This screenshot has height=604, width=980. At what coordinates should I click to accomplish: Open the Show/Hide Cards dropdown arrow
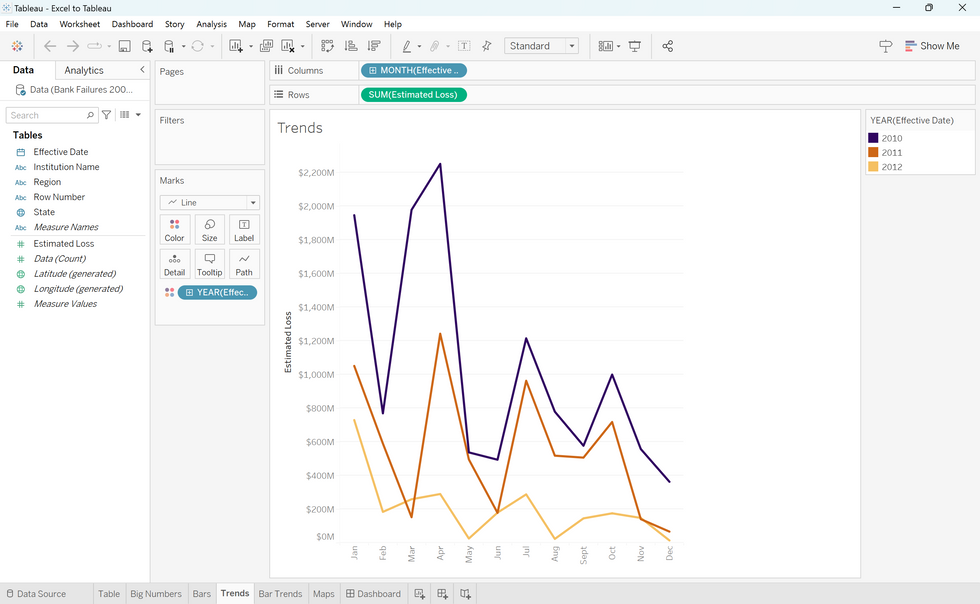pyautogui.click(x=618, y=46)
